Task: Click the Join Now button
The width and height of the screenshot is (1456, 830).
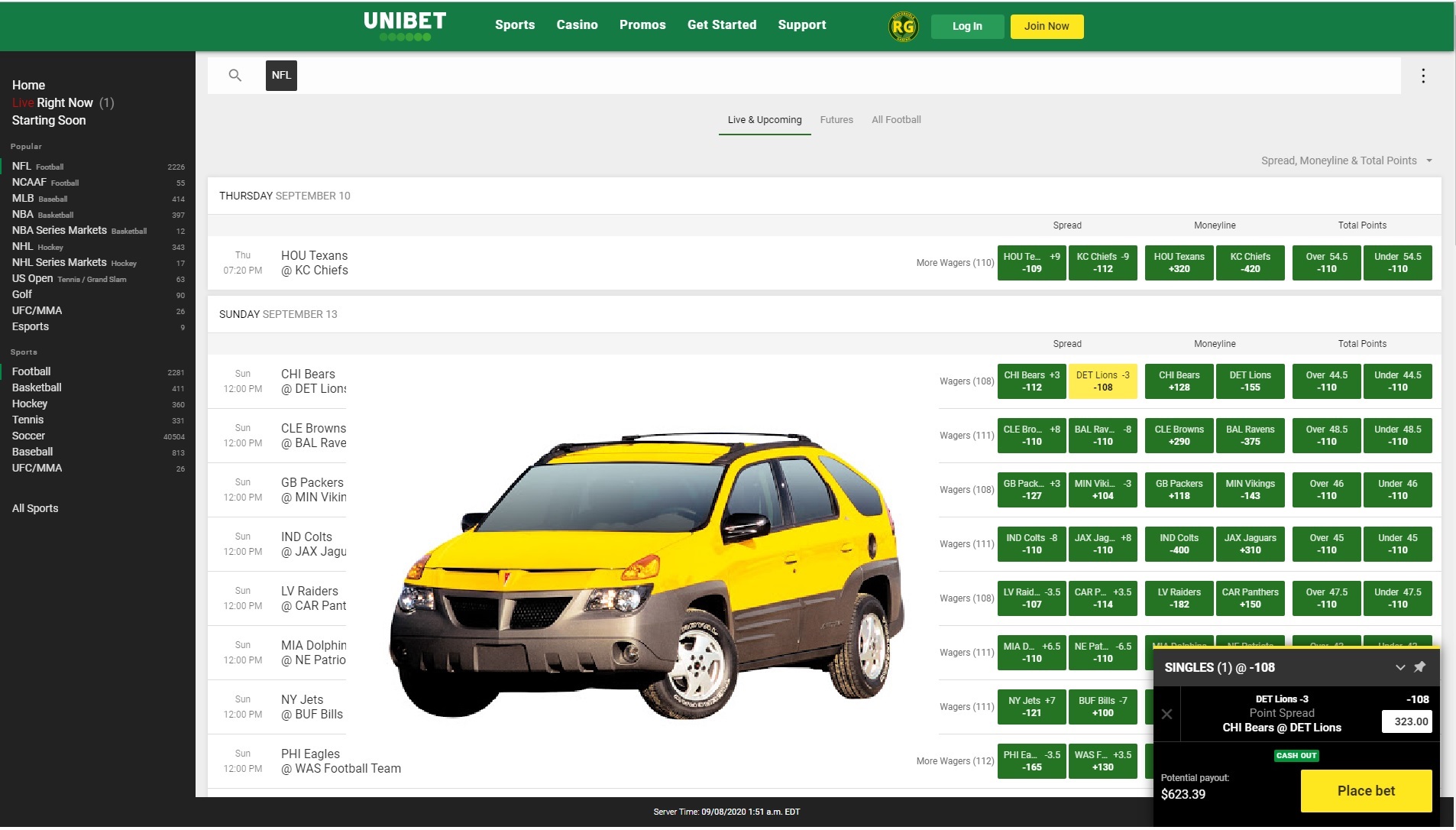Action: tap(1047, 26)
